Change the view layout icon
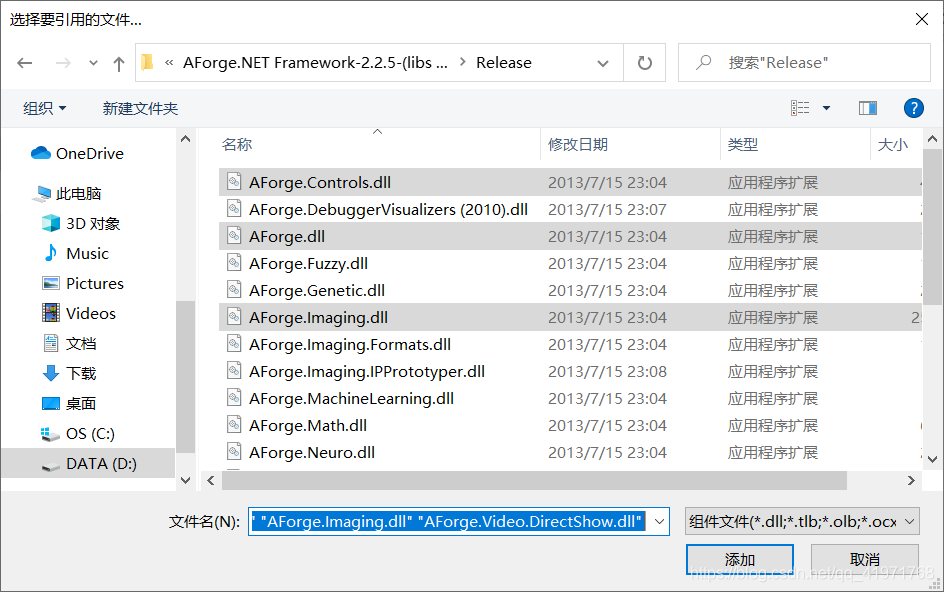This screenshot has height=592, width=944. pos(800,108)
